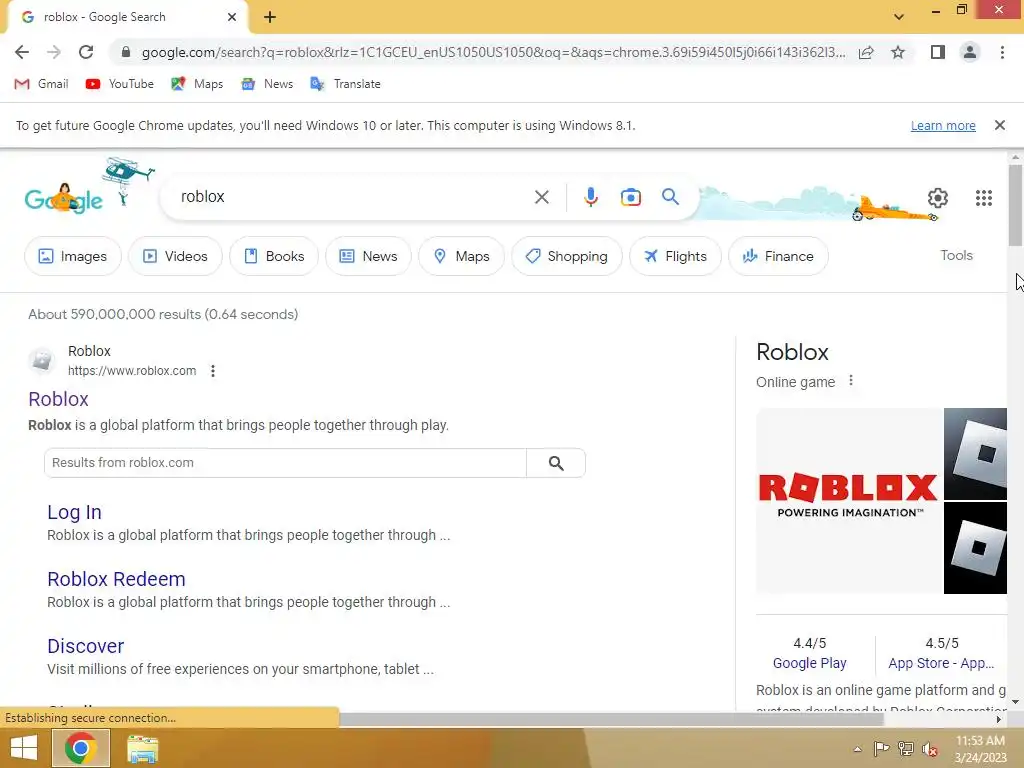Open the Chrome profile avatar
The image size is (1024, 768).
click(970, 52)
